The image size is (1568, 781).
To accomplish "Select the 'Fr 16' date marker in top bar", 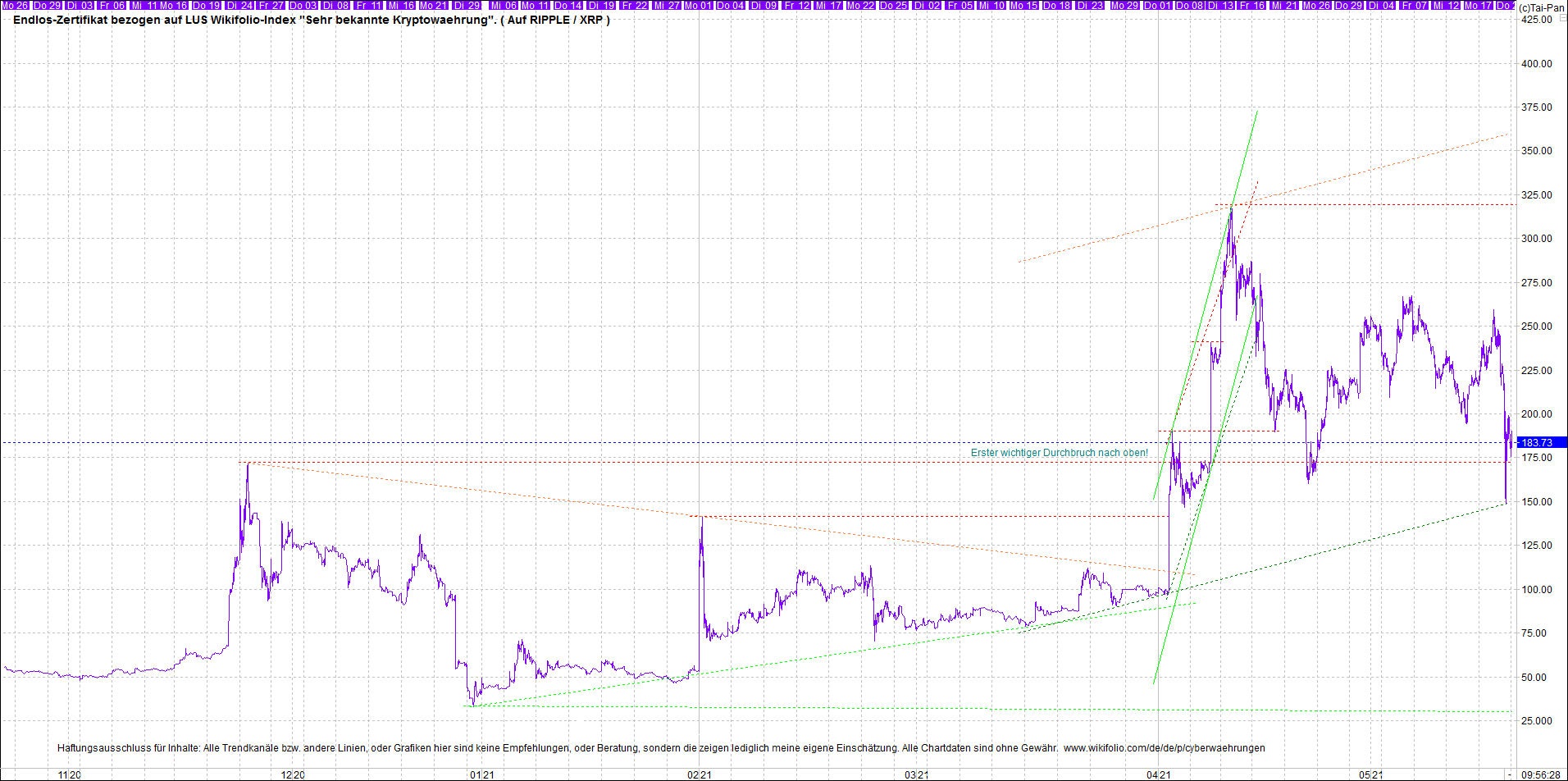I will point(1252,5).
